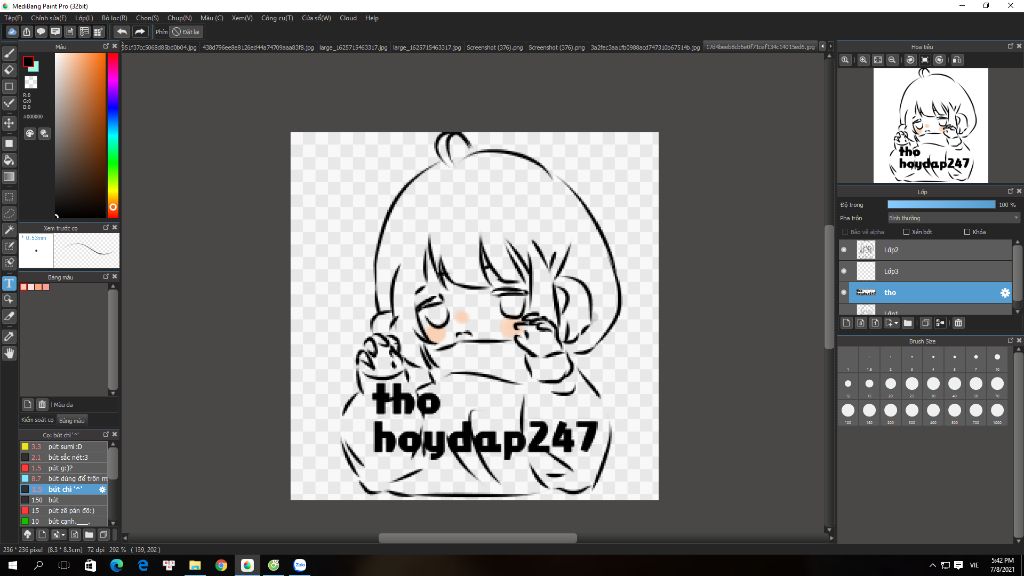Enable the Khóa lock checkbox
Image resolution: width=1024 pixels, height=576 pixels.
click(x=967, y=232)
